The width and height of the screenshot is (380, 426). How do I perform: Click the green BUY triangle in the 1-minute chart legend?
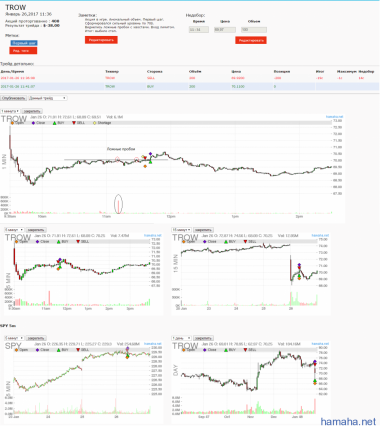[x=54, y=123]
